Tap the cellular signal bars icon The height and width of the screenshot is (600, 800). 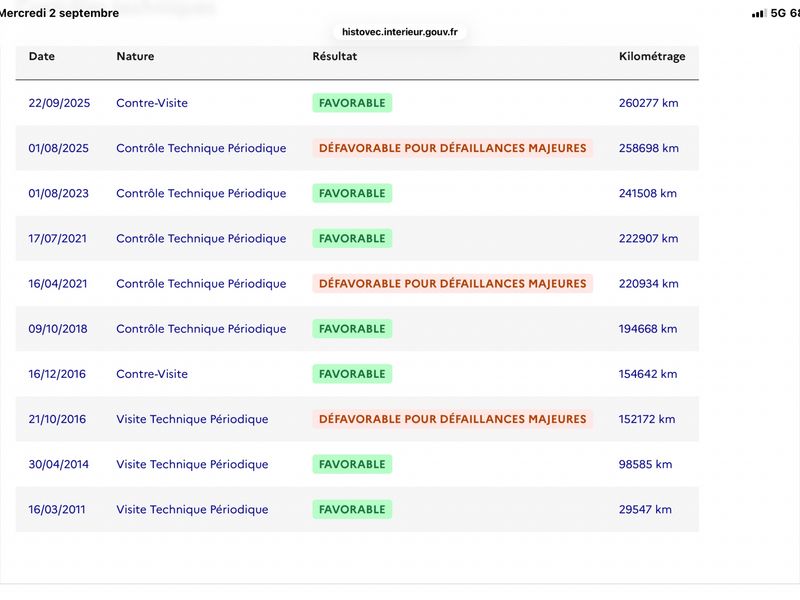click(759, 13)
